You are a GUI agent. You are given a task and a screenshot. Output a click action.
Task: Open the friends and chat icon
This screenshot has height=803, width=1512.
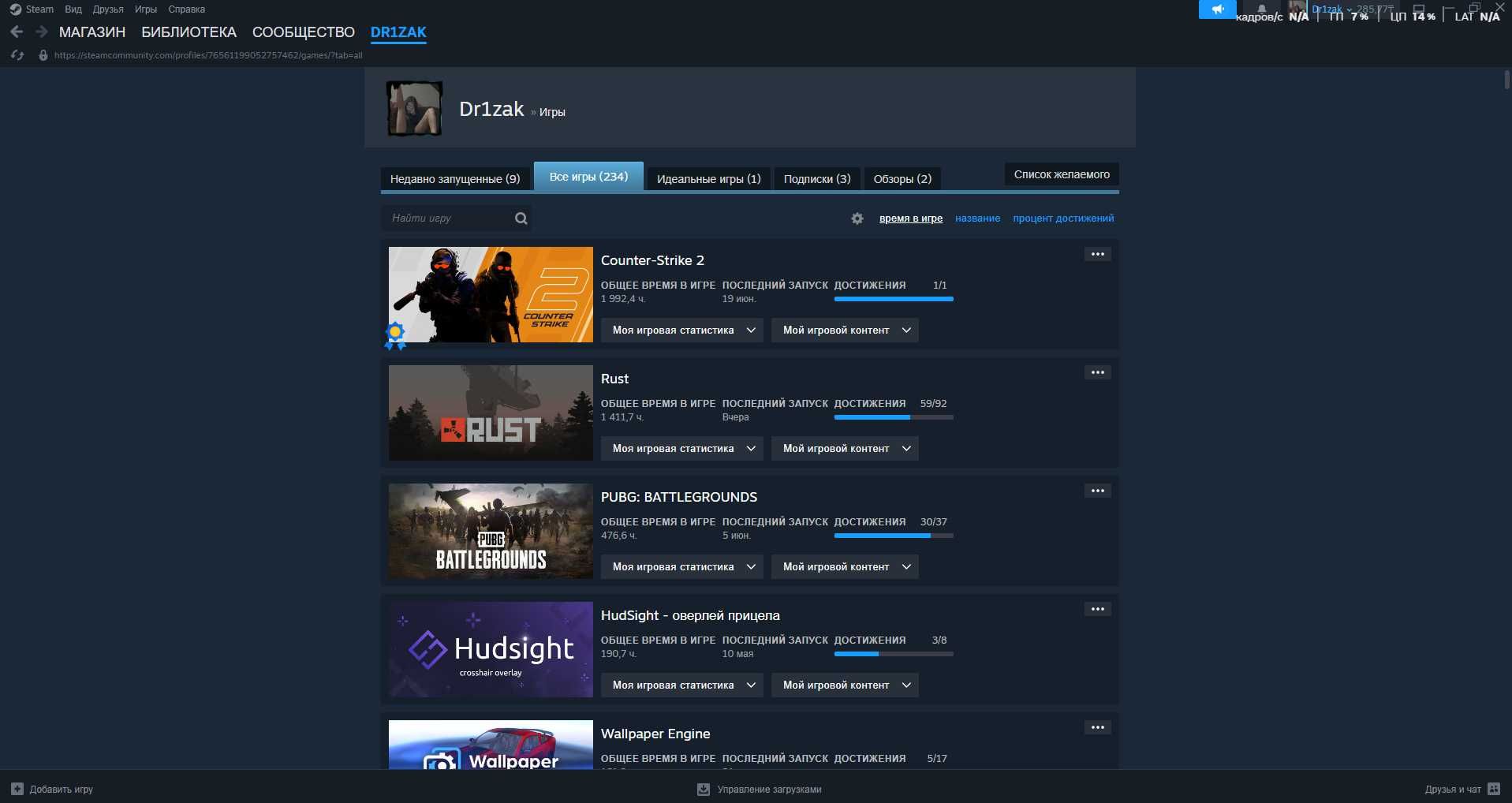pos(1494,789)
